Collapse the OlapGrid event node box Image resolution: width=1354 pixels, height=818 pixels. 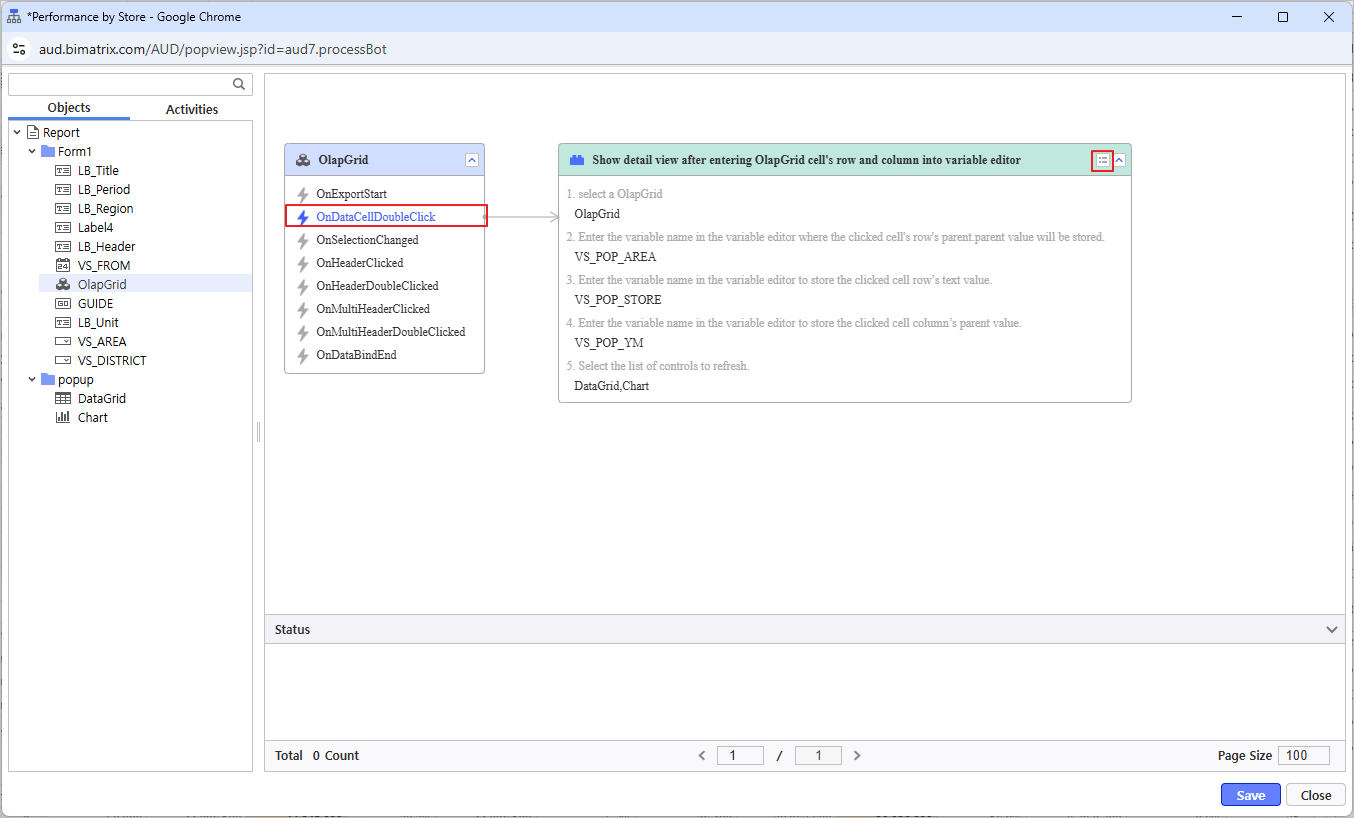pyautogui.click(x=472, y=160)
